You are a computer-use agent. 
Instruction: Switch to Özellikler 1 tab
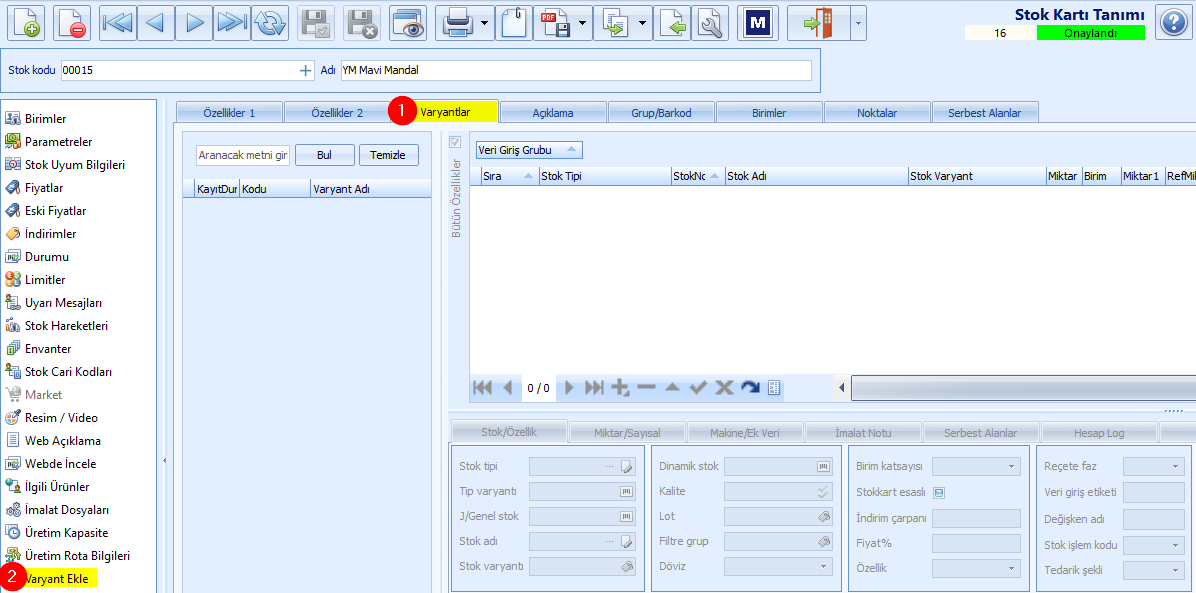[229, 112]
